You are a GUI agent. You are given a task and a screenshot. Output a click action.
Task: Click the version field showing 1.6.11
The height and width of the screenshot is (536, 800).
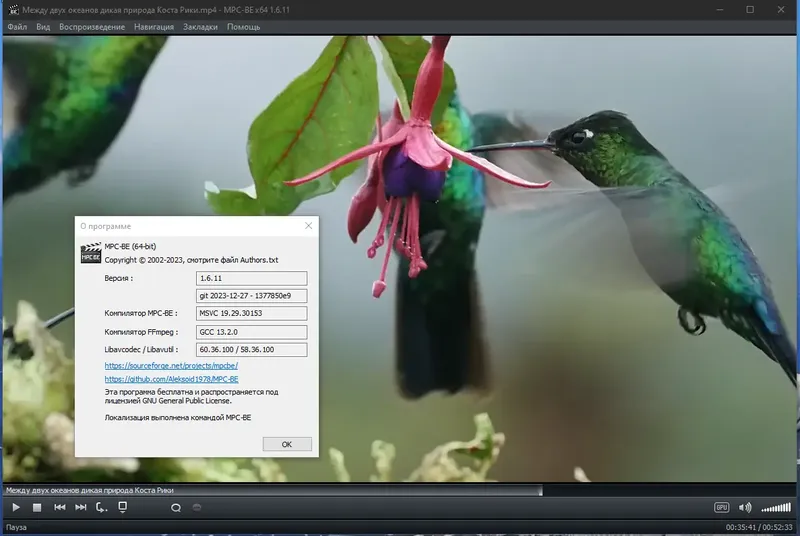(x=251, y=278)
